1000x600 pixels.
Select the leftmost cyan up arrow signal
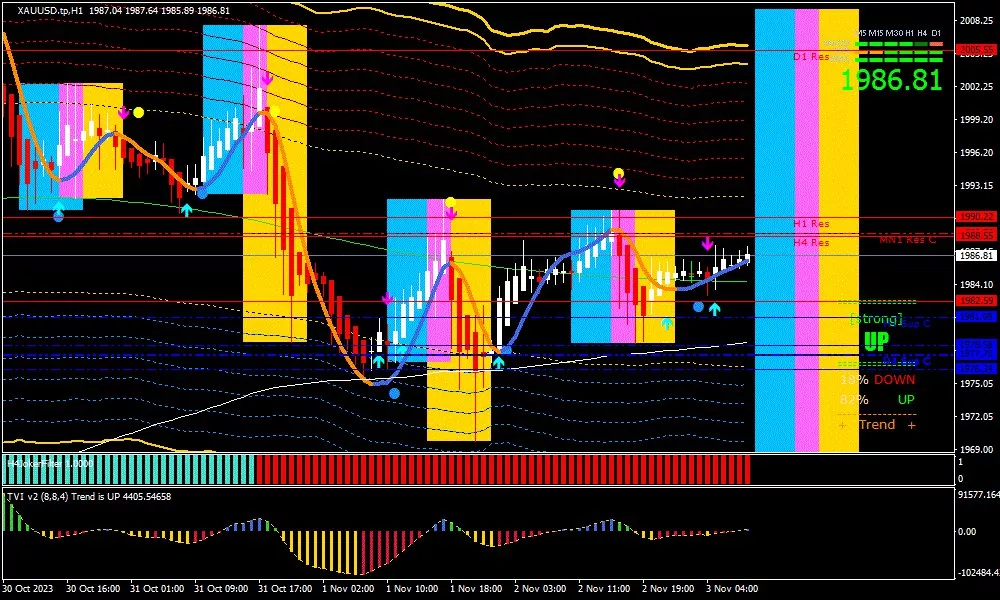[58, 207]
